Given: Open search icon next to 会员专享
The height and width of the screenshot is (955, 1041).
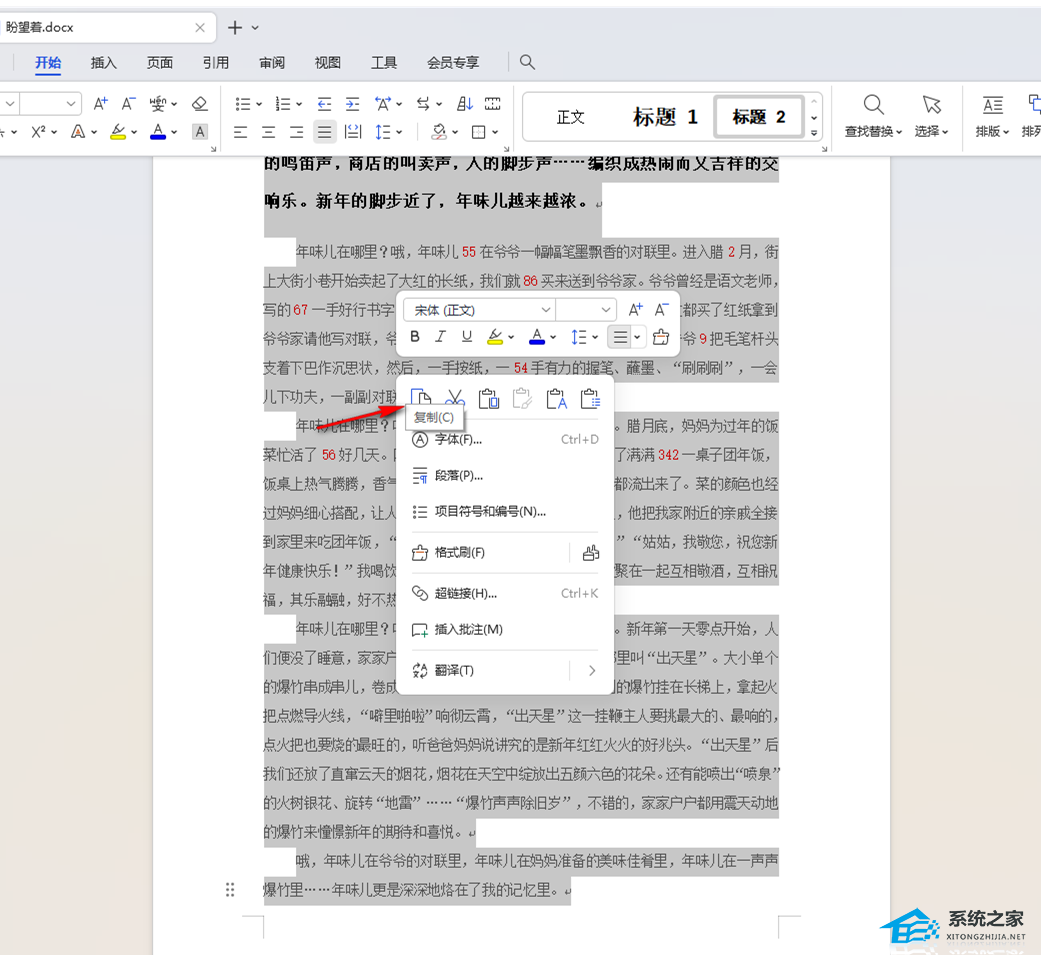Looking at the screenshot, I should click(x=527, y=62).
